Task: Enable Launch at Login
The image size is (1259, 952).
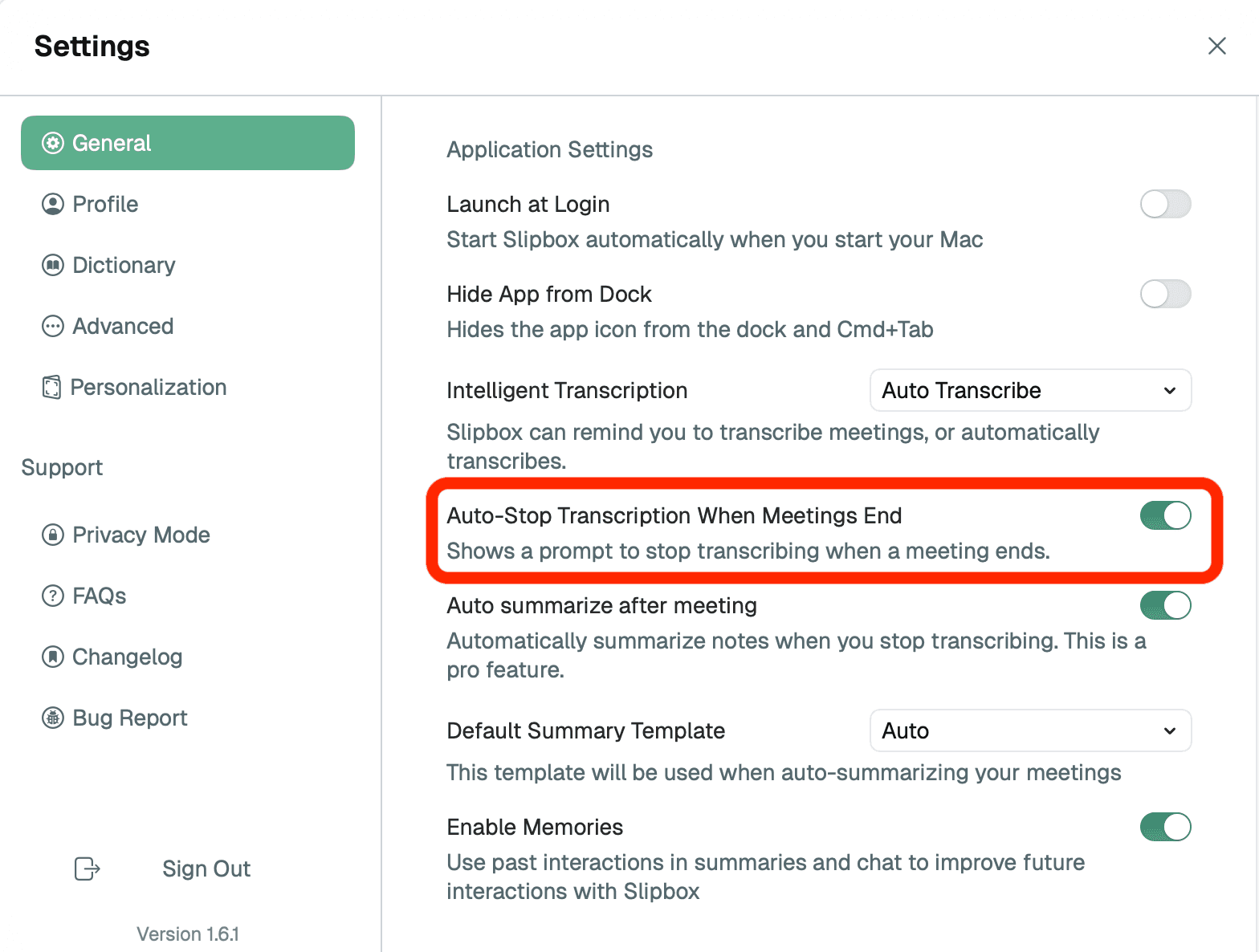Action: (1165, 204)
